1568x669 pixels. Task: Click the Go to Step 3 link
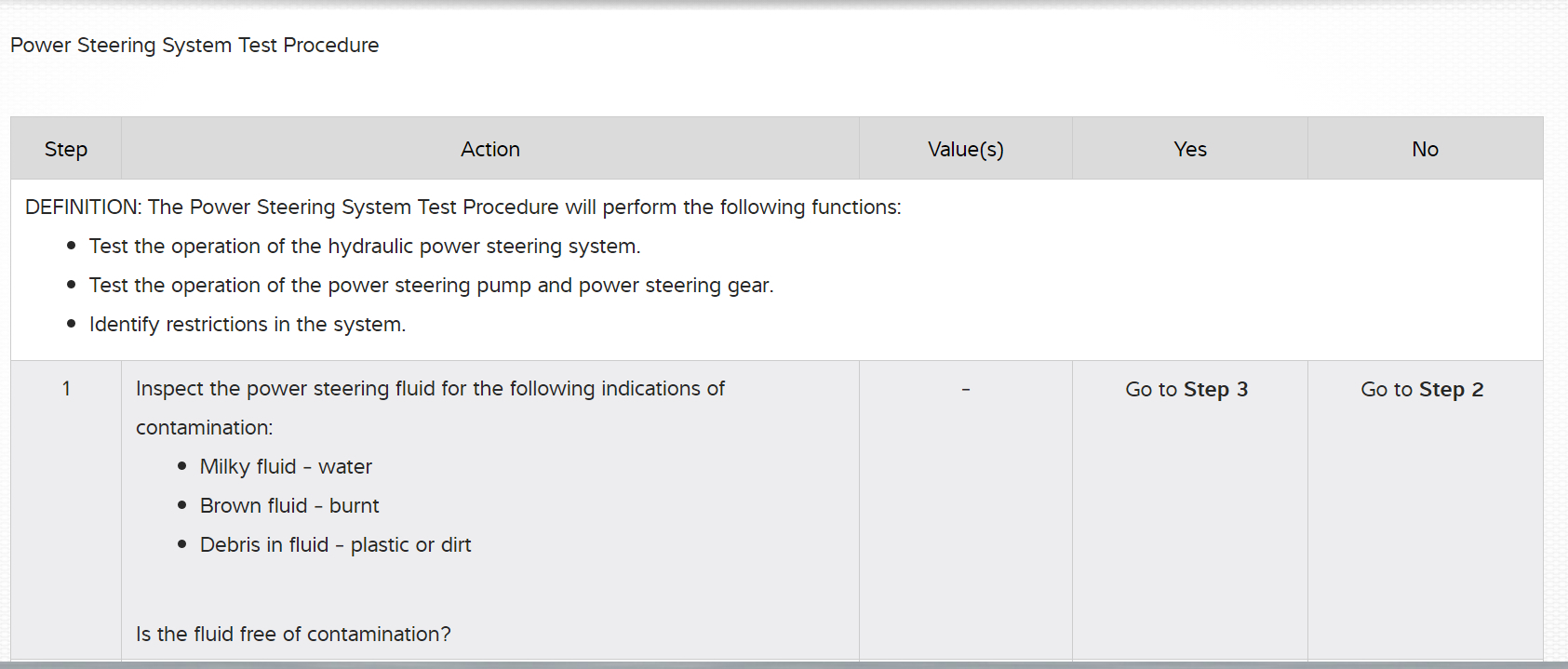(1186, 389)
